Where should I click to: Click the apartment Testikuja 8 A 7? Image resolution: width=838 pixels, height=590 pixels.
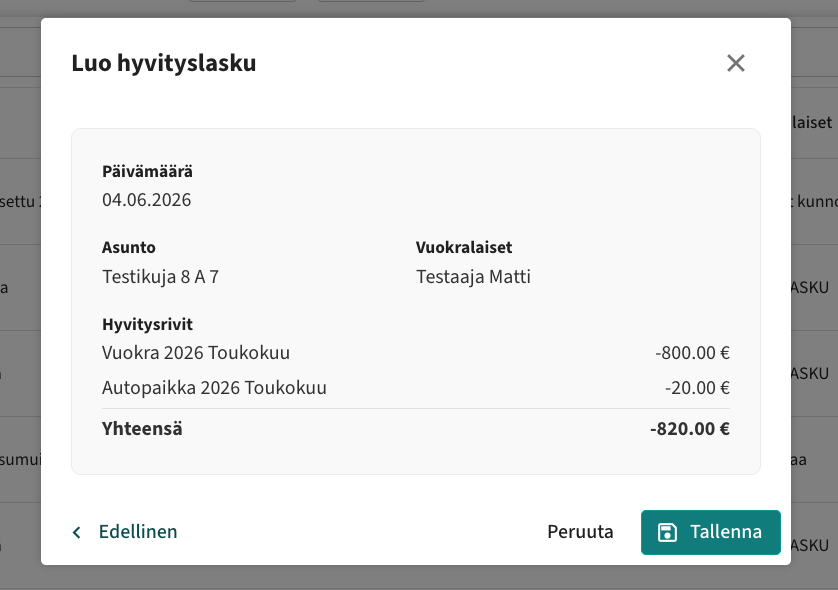tap(160, 277)
